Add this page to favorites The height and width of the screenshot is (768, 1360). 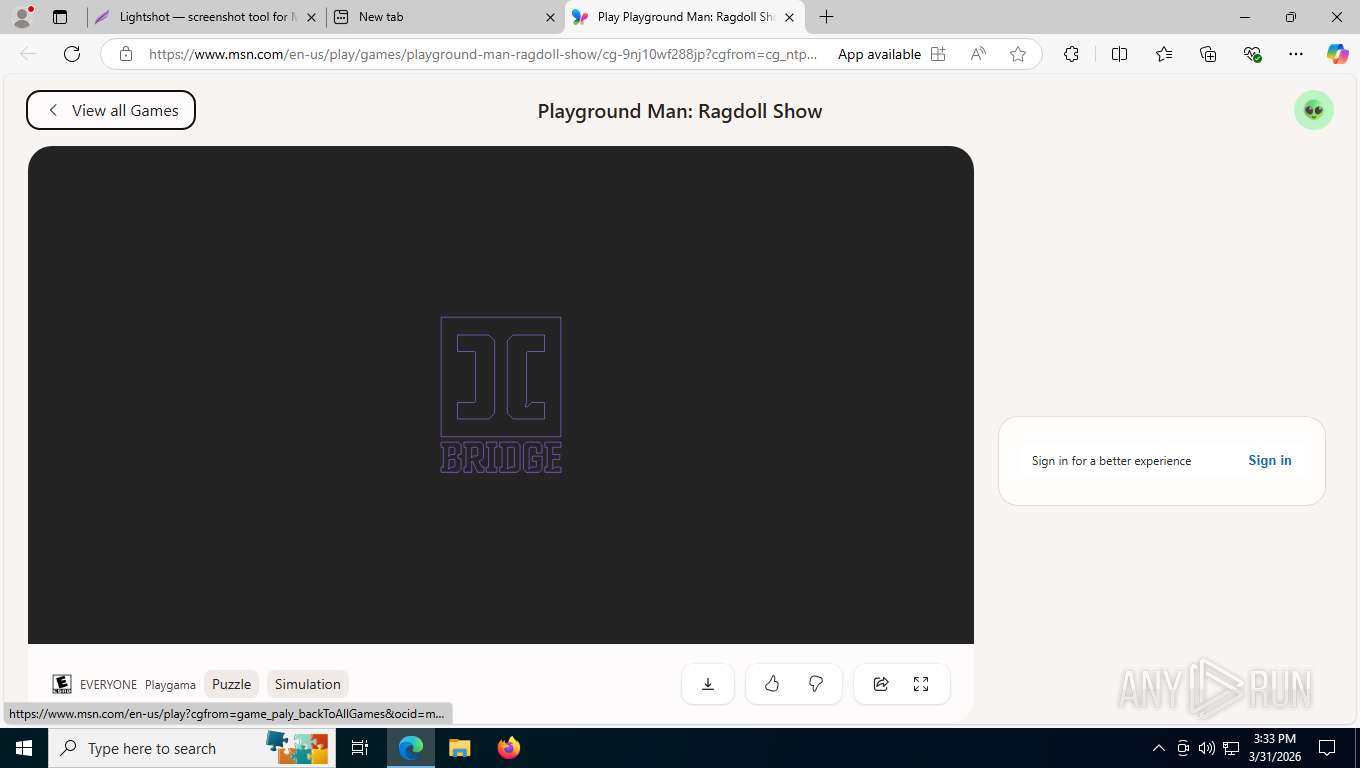tap(1018, 54)
